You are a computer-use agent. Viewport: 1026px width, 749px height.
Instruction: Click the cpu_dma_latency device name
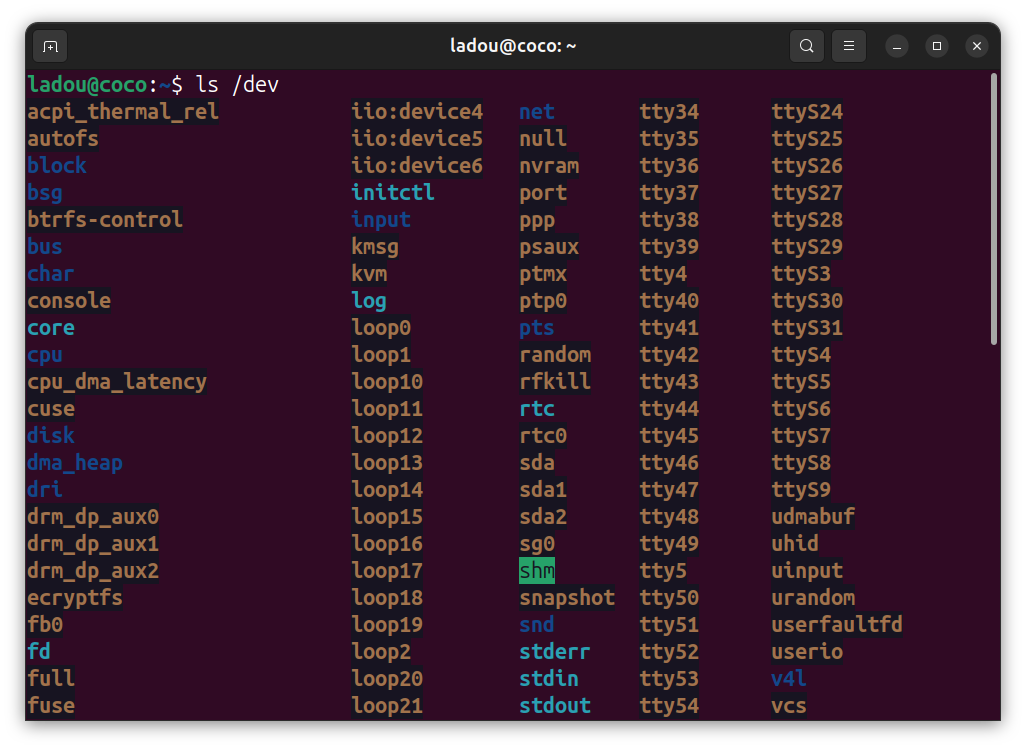click(x=117, y=382)
